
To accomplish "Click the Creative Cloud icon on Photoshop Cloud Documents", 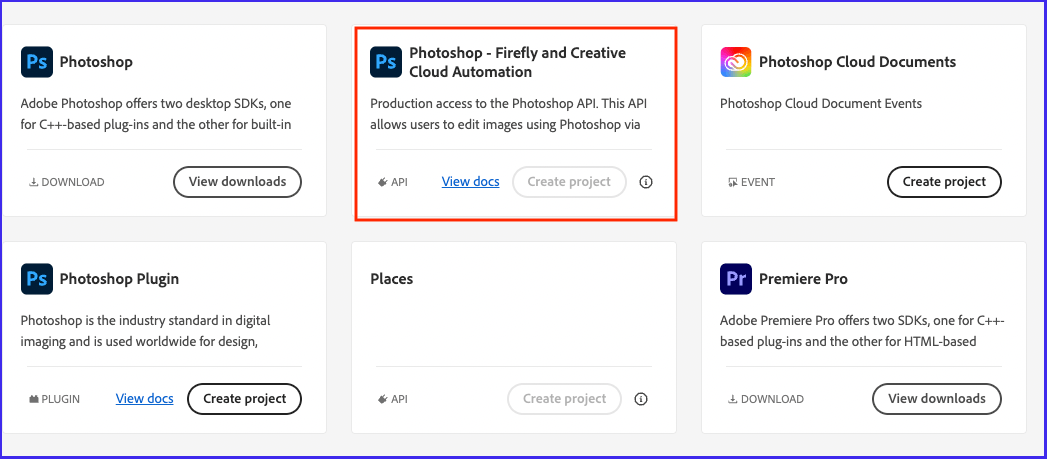I will coord(736,62).
